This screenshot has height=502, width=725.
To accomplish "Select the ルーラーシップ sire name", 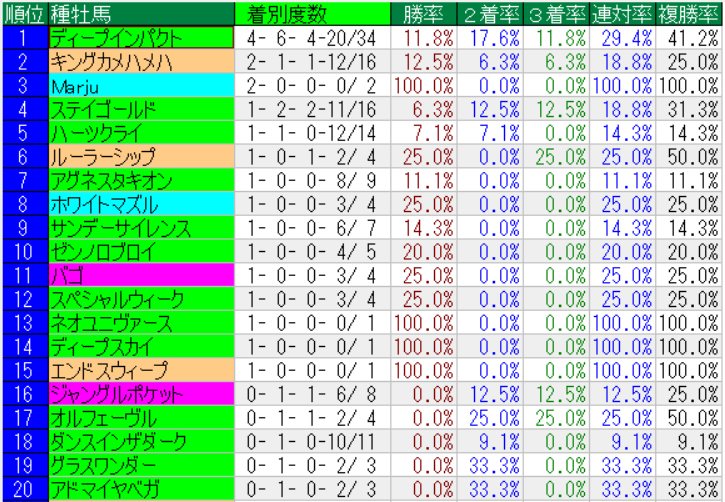I will click(104, 156).
